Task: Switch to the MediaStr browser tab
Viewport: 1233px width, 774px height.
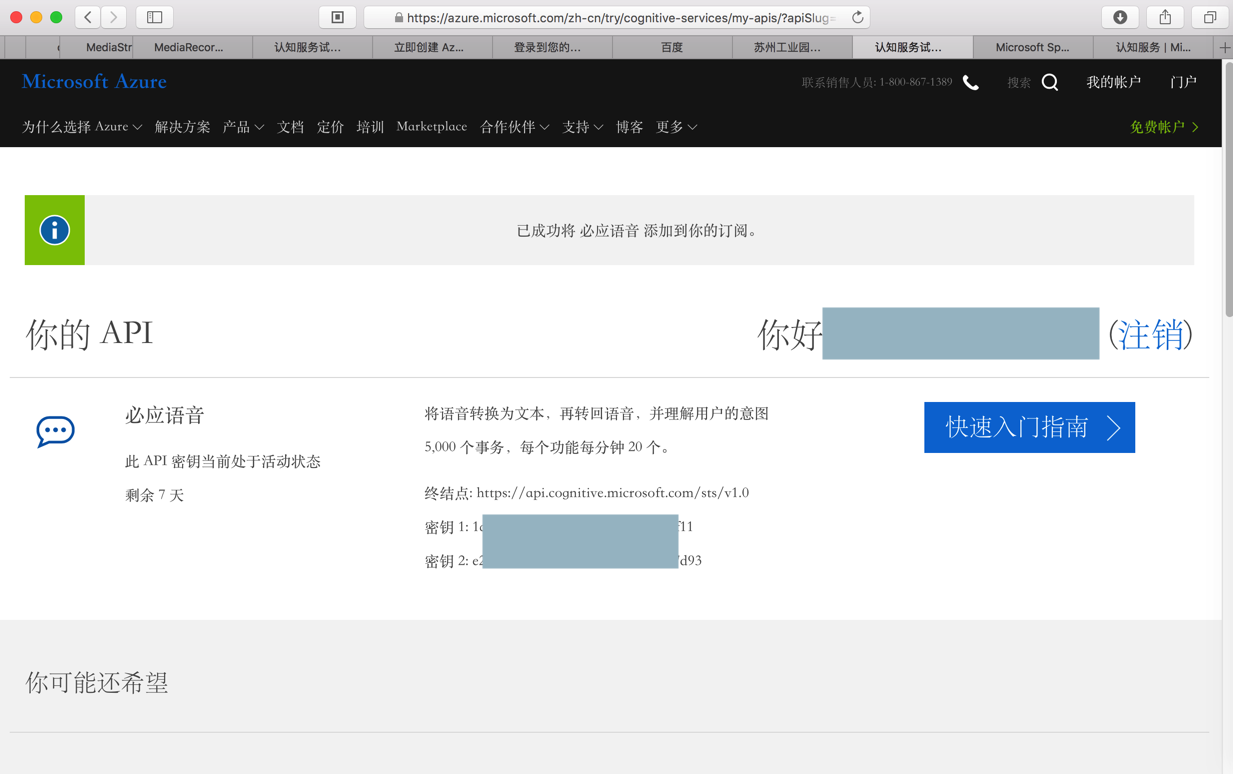Action: tap(96, 47)
